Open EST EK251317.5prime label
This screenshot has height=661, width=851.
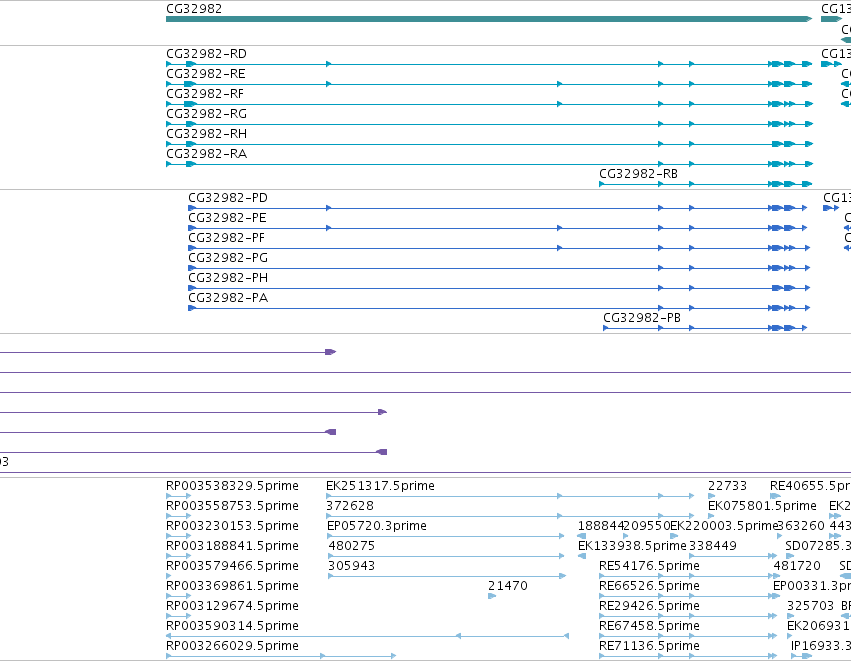(380, 486)
